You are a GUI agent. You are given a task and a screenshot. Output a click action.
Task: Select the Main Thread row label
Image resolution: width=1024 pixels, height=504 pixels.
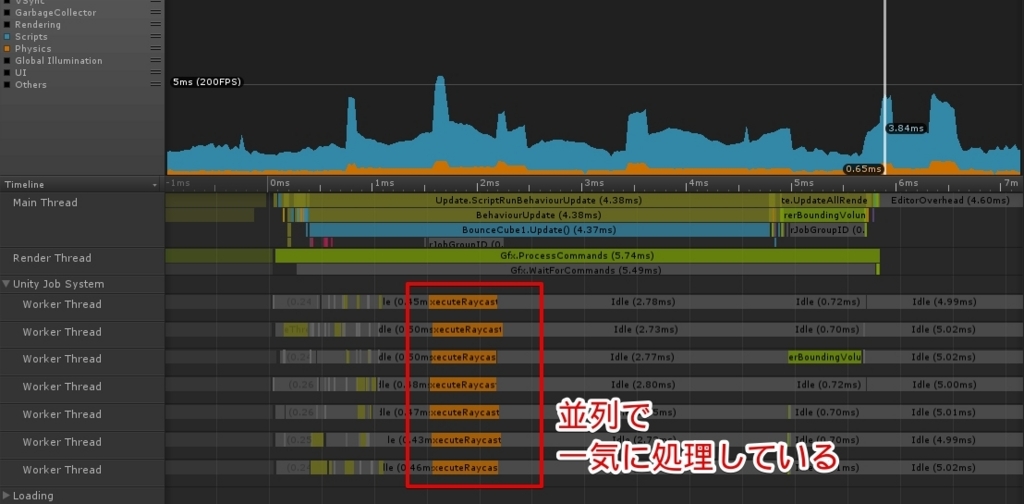45,202
